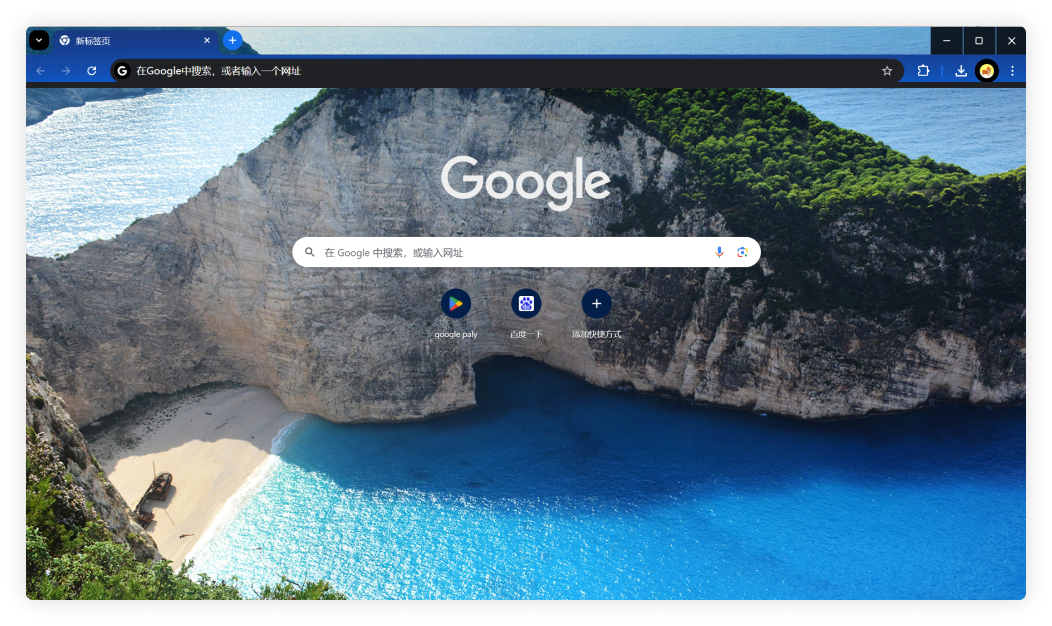This screenshot has width=1052, height=626.
Task: Click 添加快捷方式 to add shortcut
Action: 596,304
